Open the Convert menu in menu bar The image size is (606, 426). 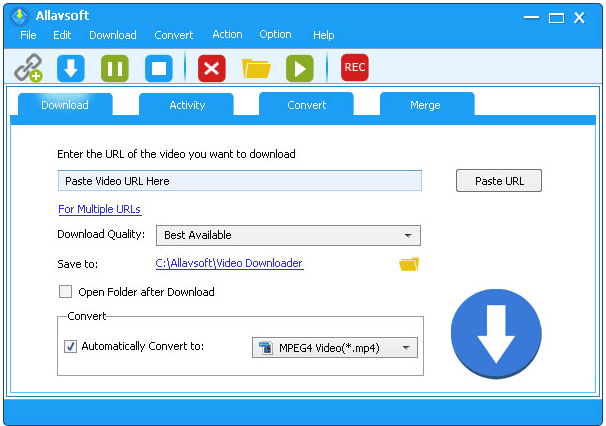click(x=174, y=35)
